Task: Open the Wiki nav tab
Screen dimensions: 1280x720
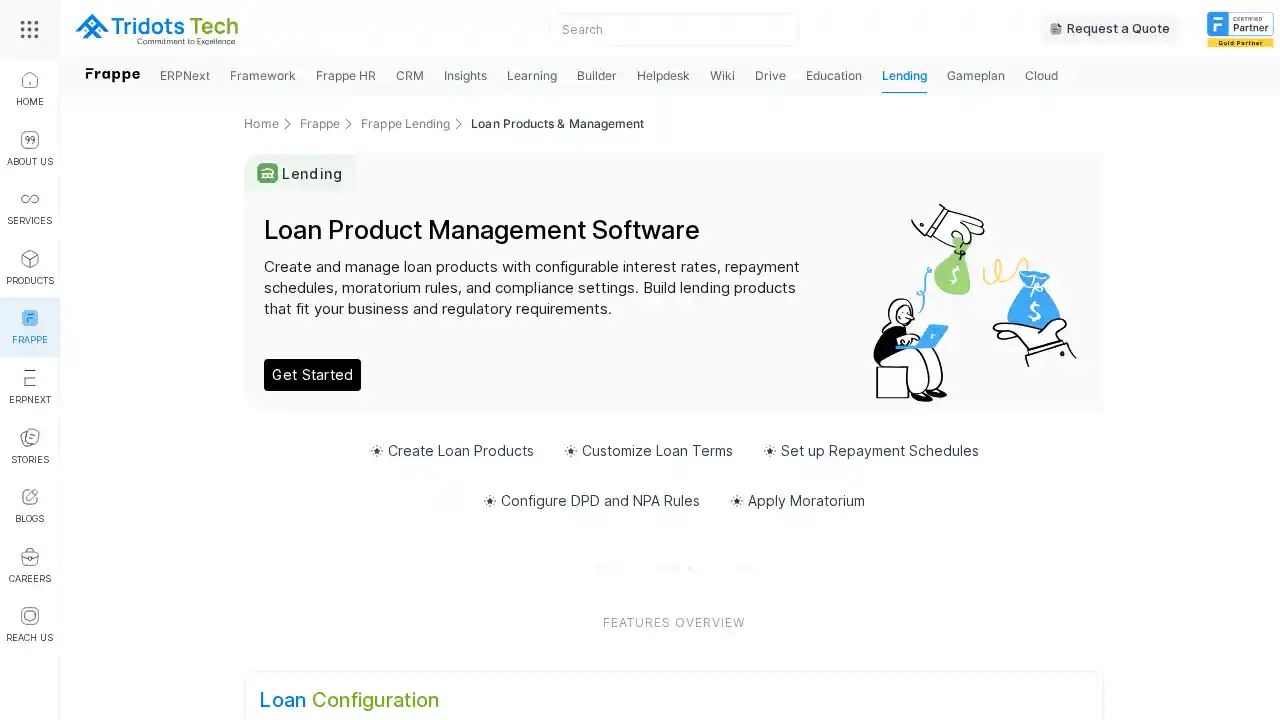Action: [722, 75]
